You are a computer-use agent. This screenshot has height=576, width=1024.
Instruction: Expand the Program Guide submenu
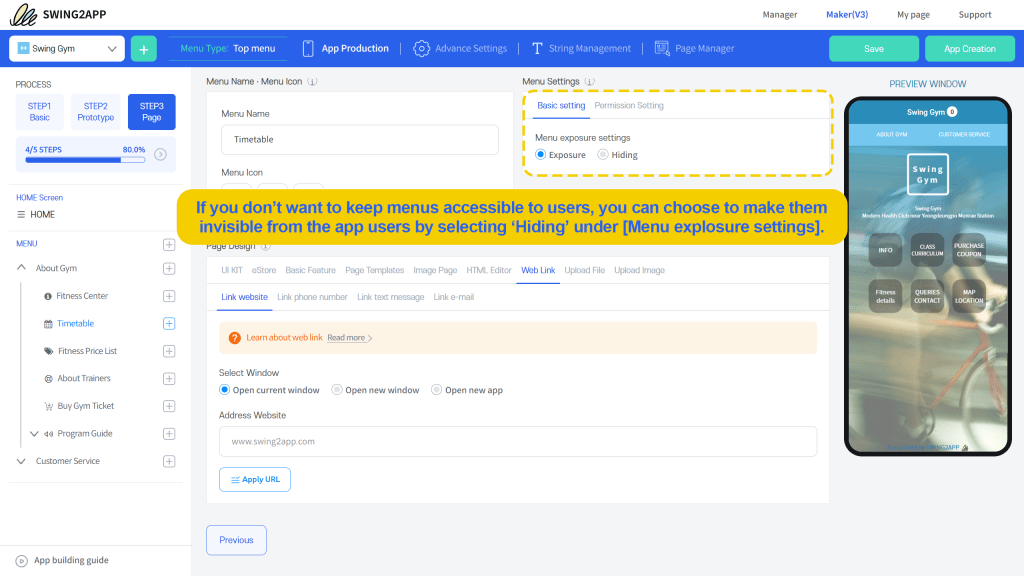tap(34, 434)
